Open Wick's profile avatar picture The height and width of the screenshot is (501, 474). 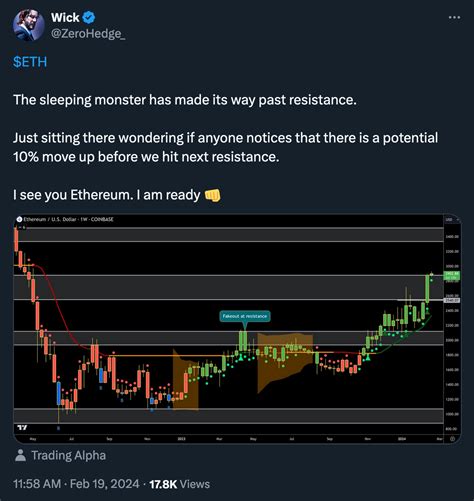tap(29, 25)
